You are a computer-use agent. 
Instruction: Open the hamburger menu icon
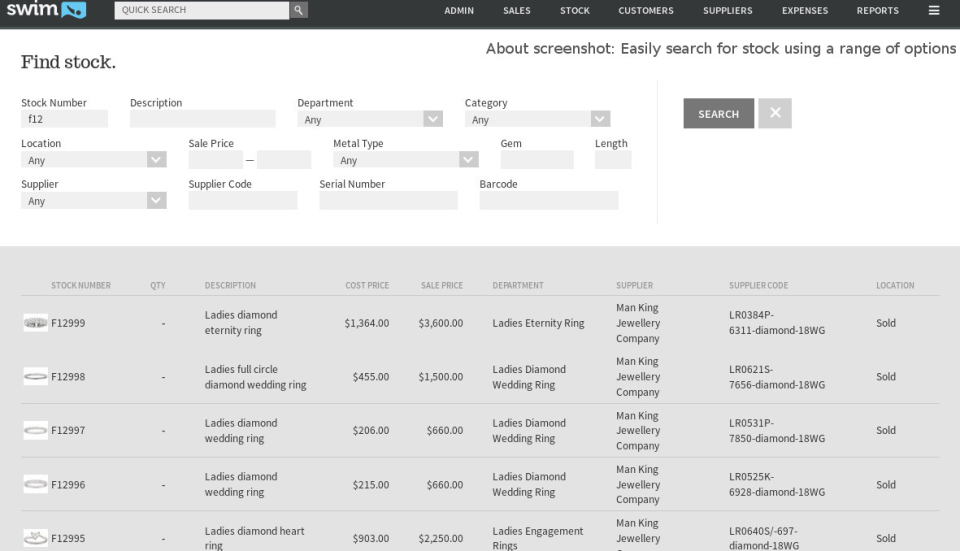click(934, 10)
